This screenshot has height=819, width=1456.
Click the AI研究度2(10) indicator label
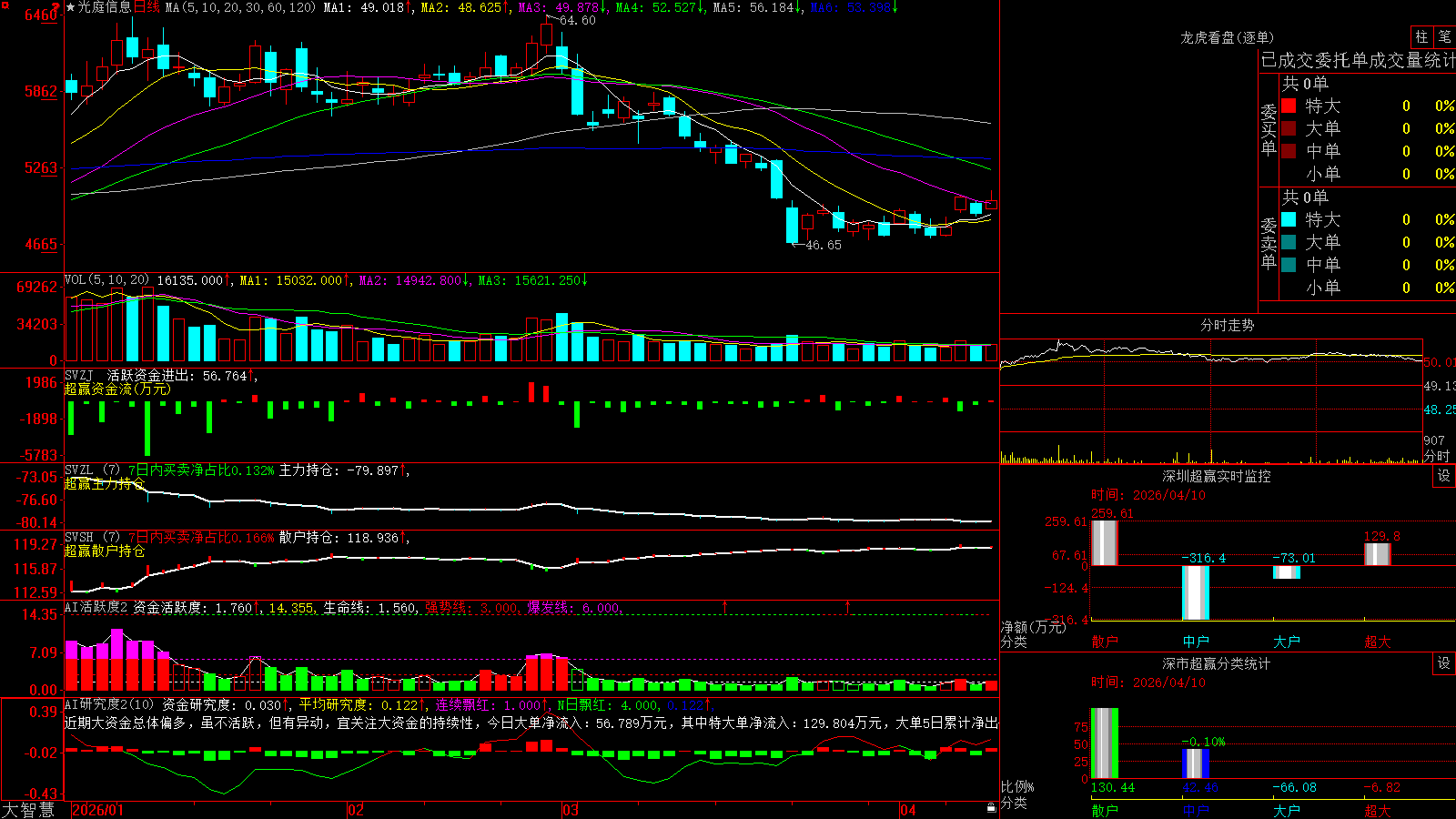tap(109, 704)
